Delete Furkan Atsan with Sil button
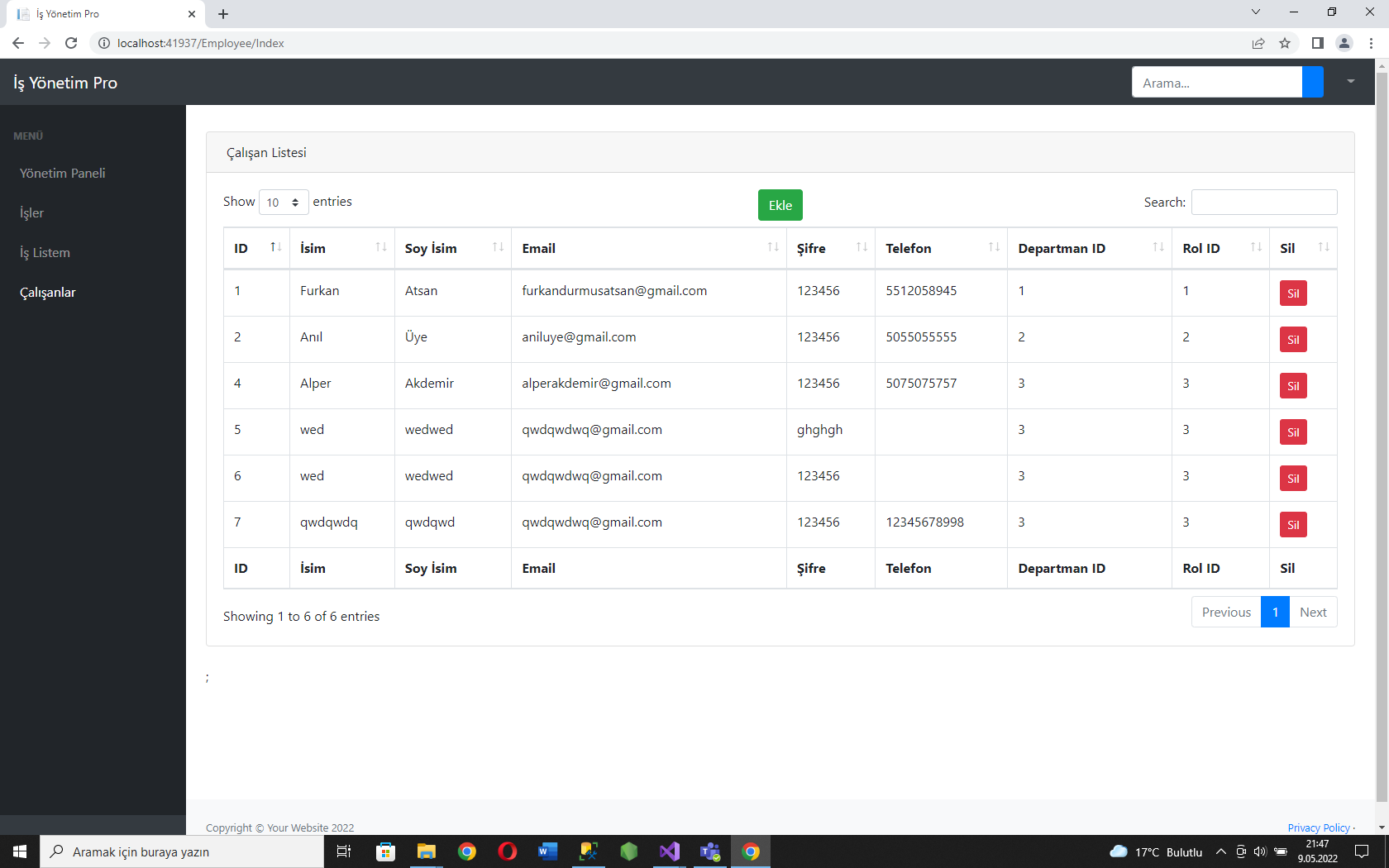Screen dimensions: 1389x868 click(x=1293, y=293)
